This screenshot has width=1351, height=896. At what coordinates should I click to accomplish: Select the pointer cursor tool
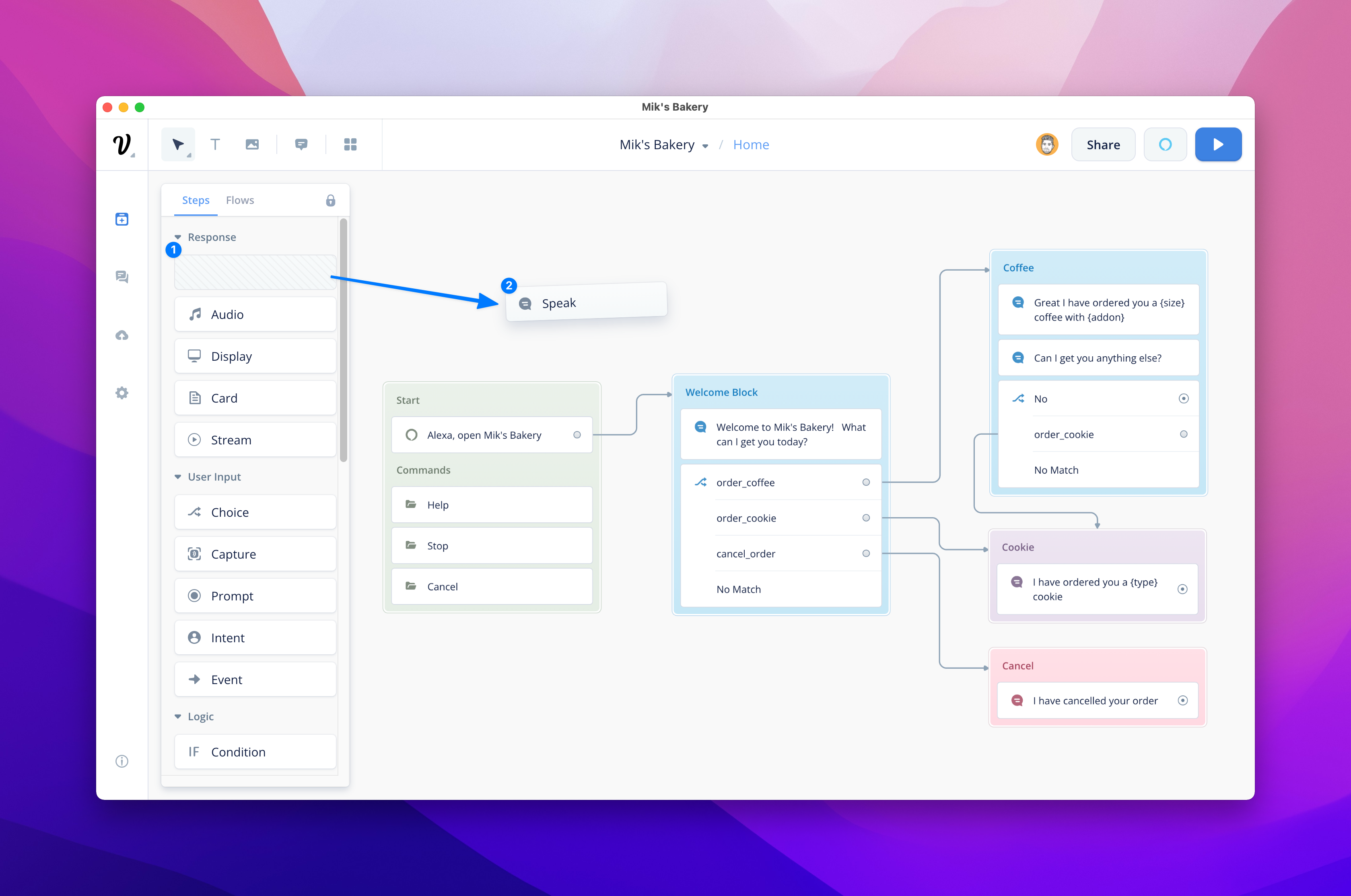[x=178, y=144]
